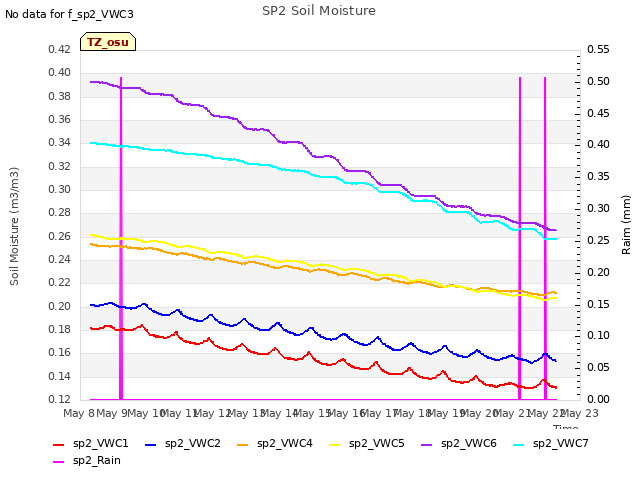This screenshot has height=480, width=640.
Task: Click the 0.12 left axis tick label
Action: [59, 399]
